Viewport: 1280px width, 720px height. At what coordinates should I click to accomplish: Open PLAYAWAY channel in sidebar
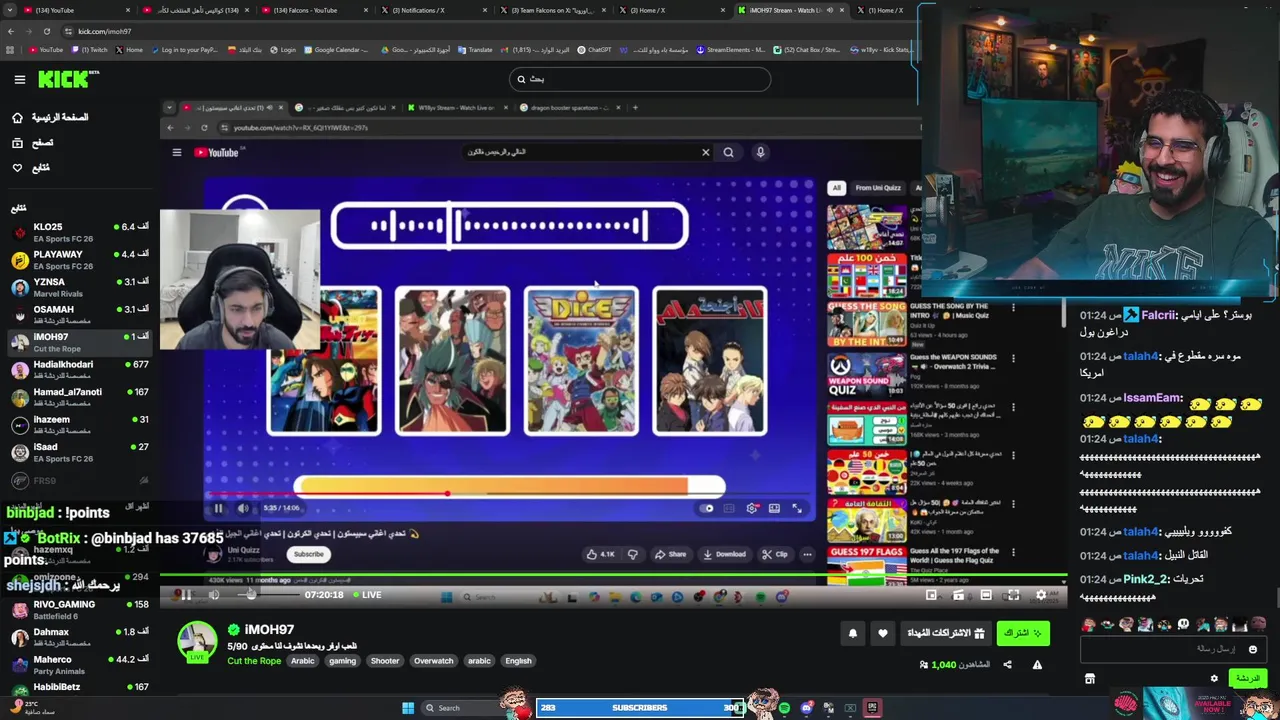[x=79, y=260]
